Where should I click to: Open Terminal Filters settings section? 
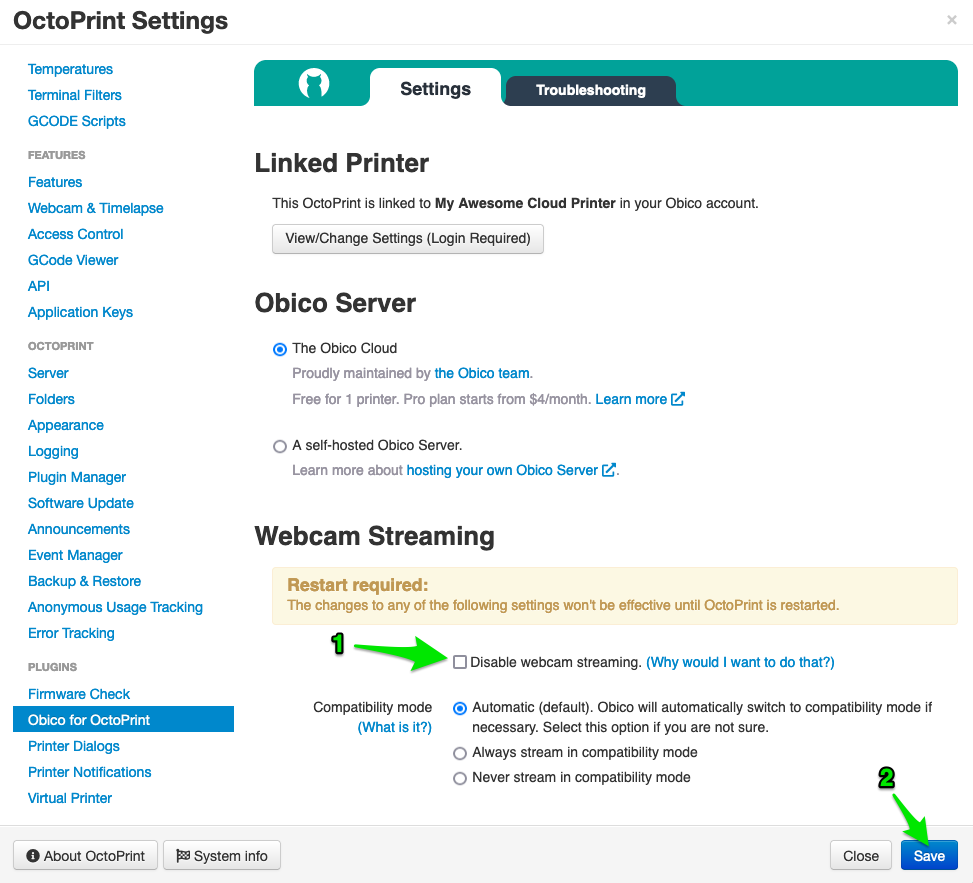click(74, 95)
